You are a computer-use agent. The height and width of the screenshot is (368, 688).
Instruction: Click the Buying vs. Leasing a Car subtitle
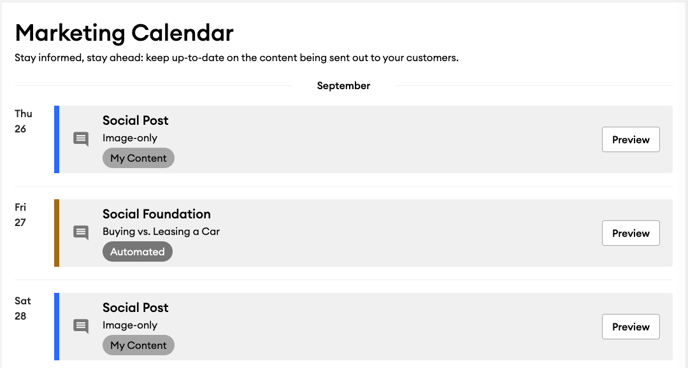(x=161, y=232)
